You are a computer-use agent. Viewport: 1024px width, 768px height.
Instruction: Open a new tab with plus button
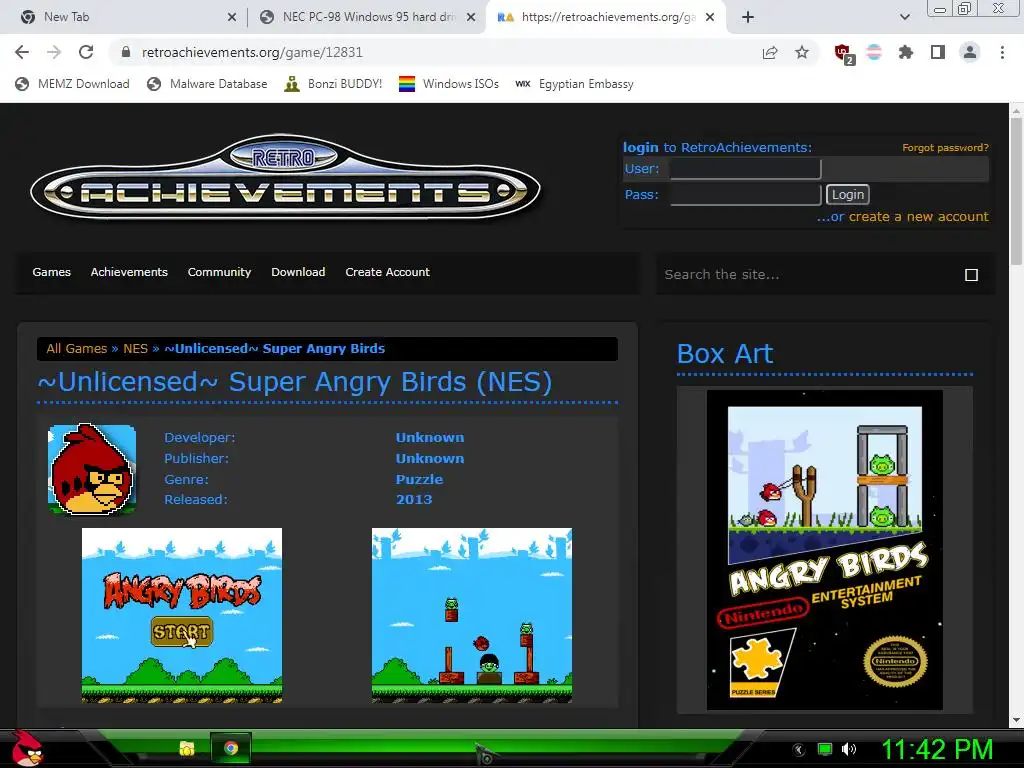(x=748, y=17)
